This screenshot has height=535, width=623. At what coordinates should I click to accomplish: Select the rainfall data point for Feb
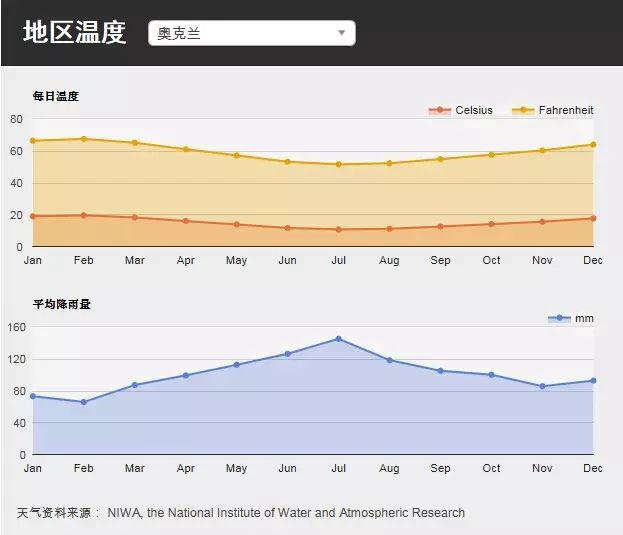coord(84,402)
